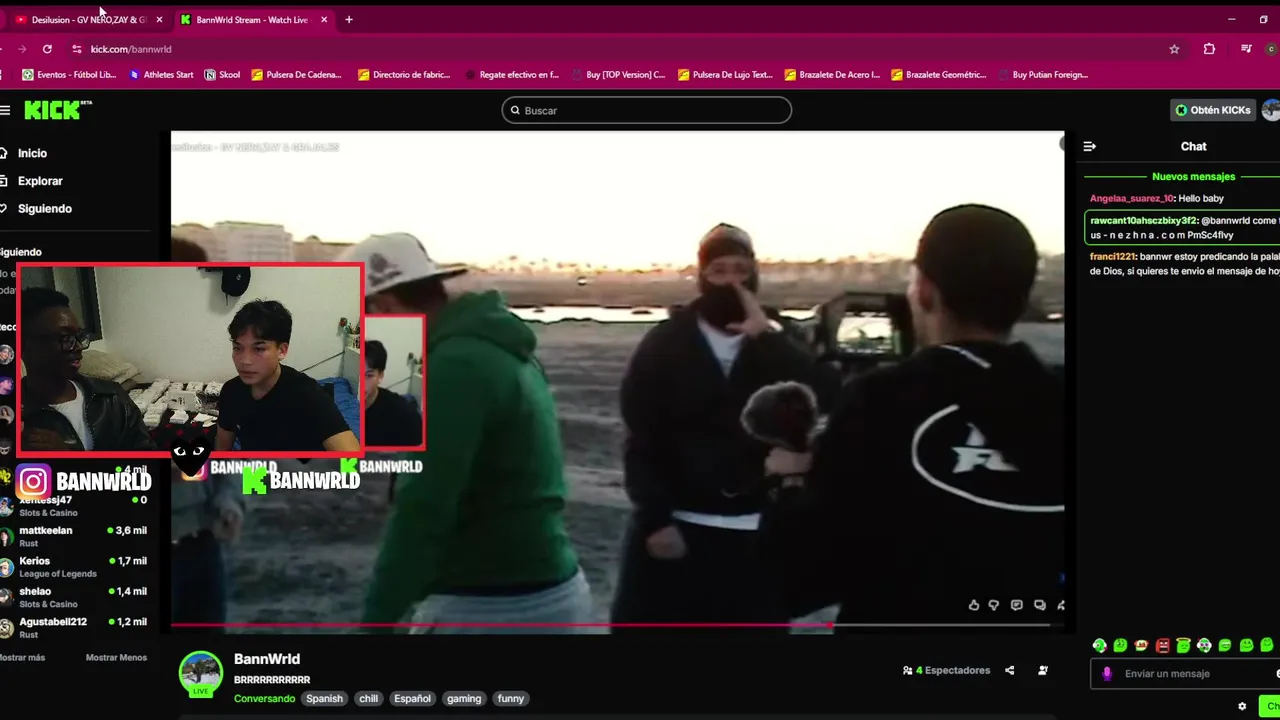Image resolution: width=1280 pixels, height=720 pixels.
Task: Open shelao channel in sidebar
Action: point(74,597)
